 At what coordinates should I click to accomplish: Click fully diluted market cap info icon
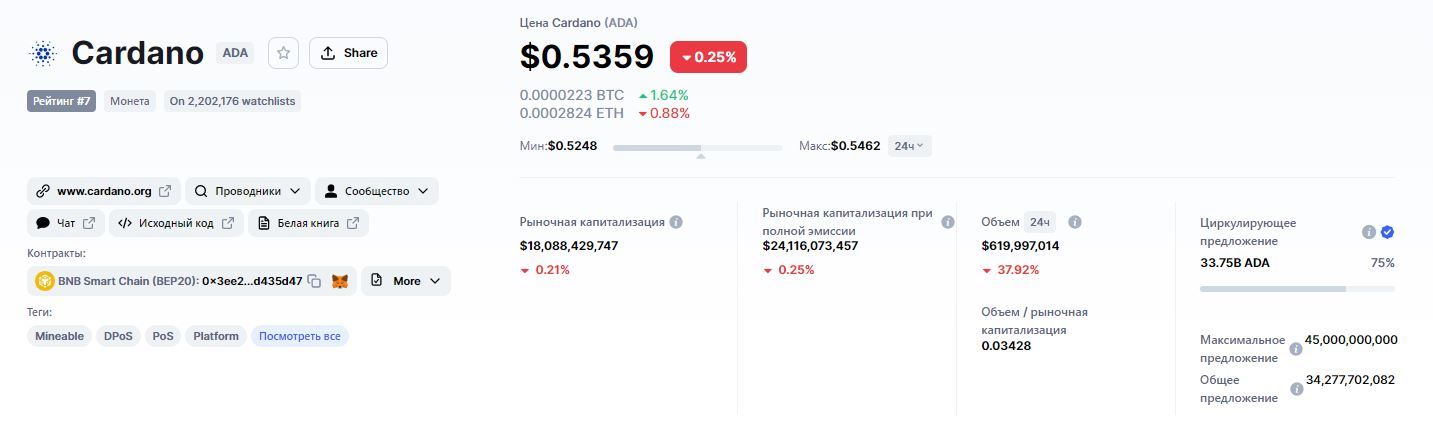pos(948,222)
